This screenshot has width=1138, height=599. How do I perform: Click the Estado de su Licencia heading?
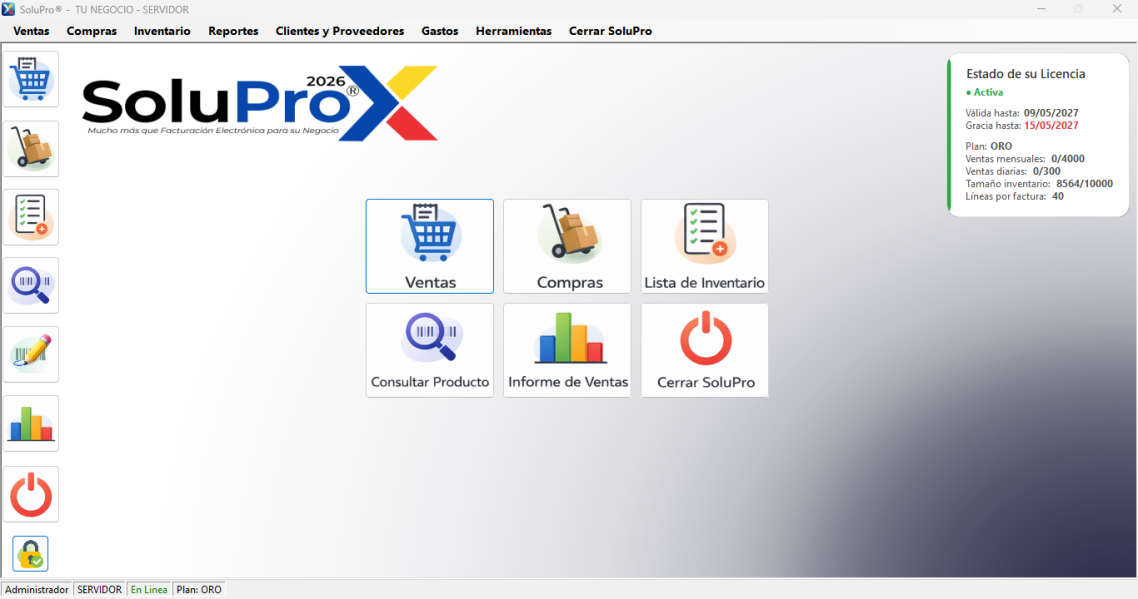click(1026, 74)
